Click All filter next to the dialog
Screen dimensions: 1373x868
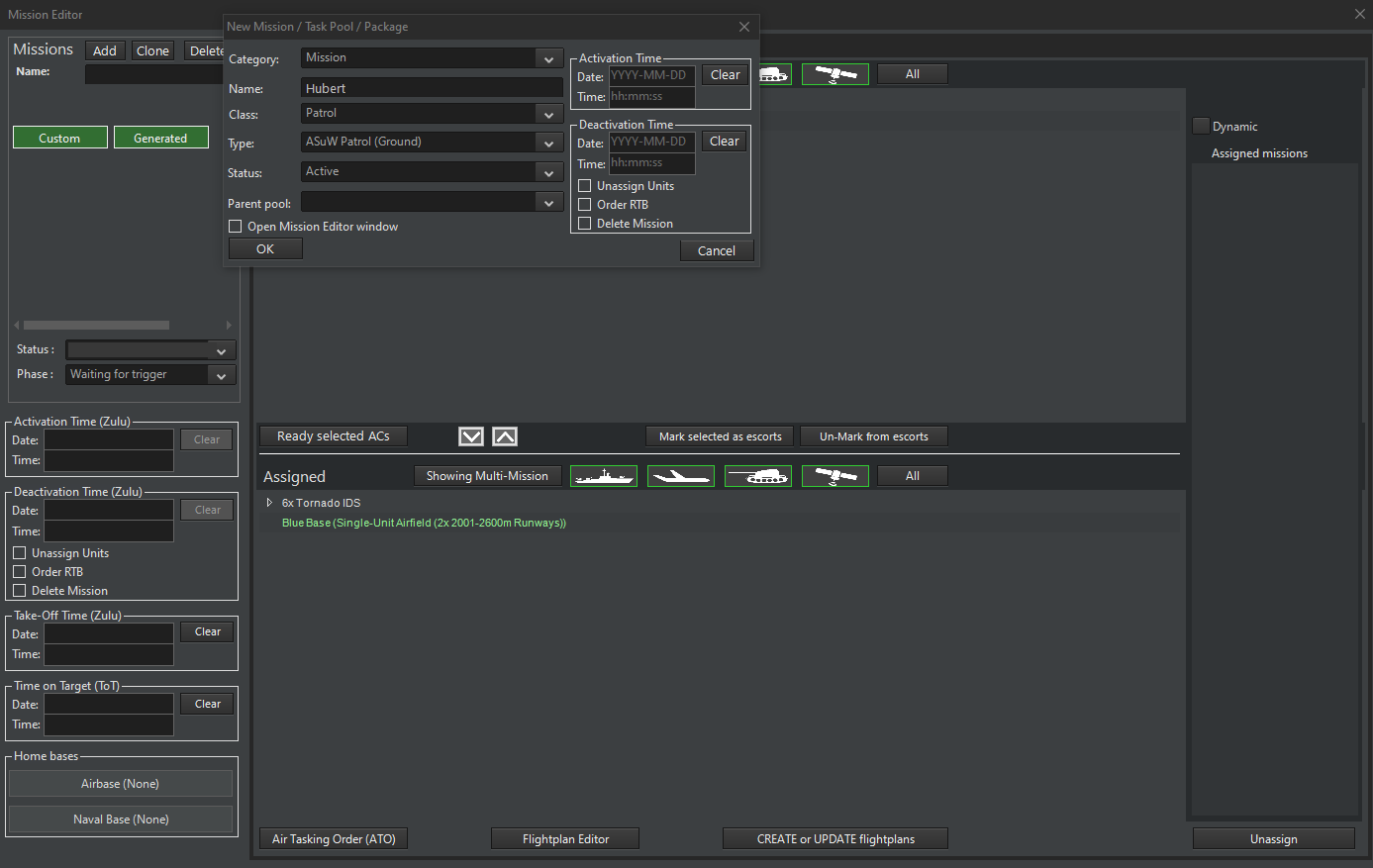point(913,74)
